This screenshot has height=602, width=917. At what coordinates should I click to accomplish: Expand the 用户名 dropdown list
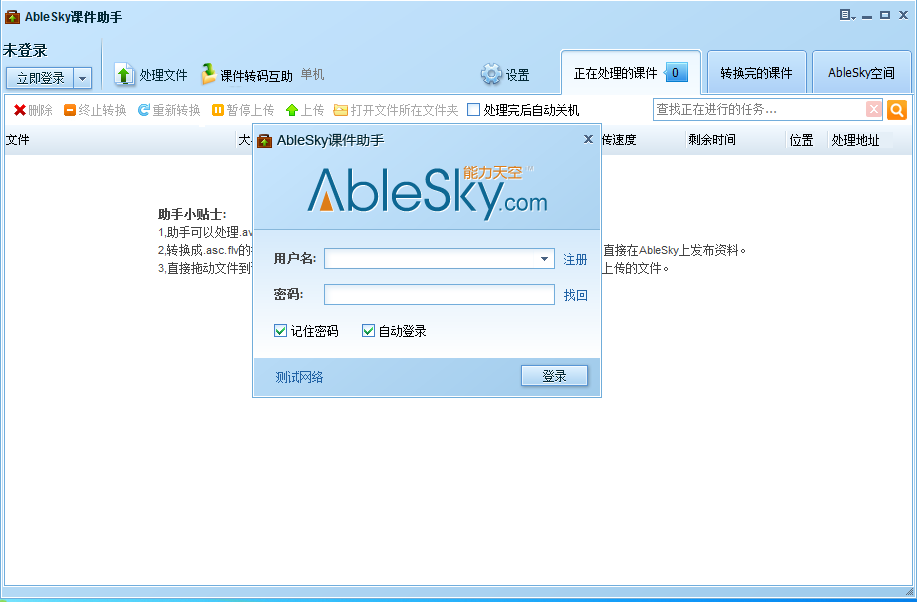544,259
